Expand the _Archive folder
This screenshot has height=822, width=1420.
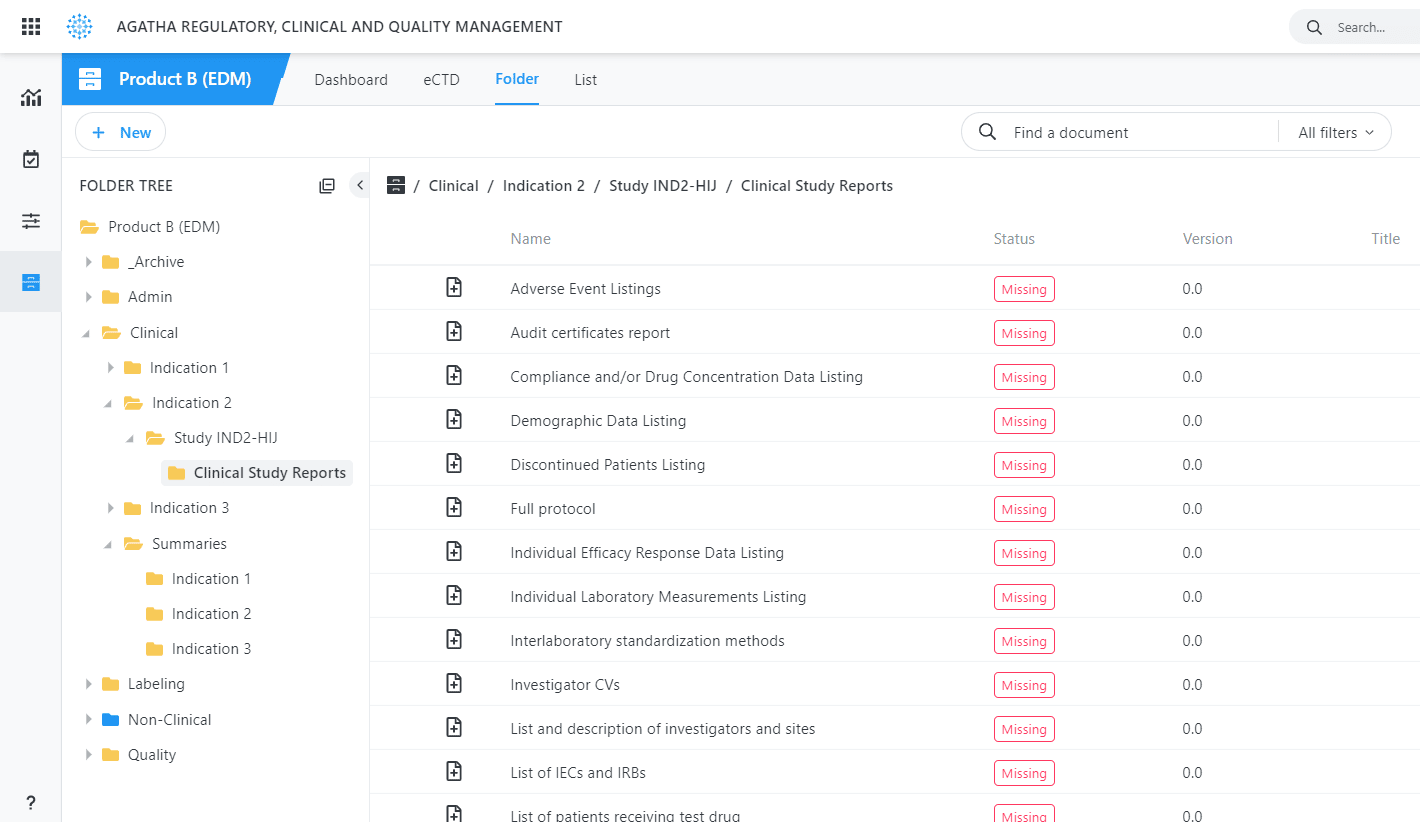(89, 262)
